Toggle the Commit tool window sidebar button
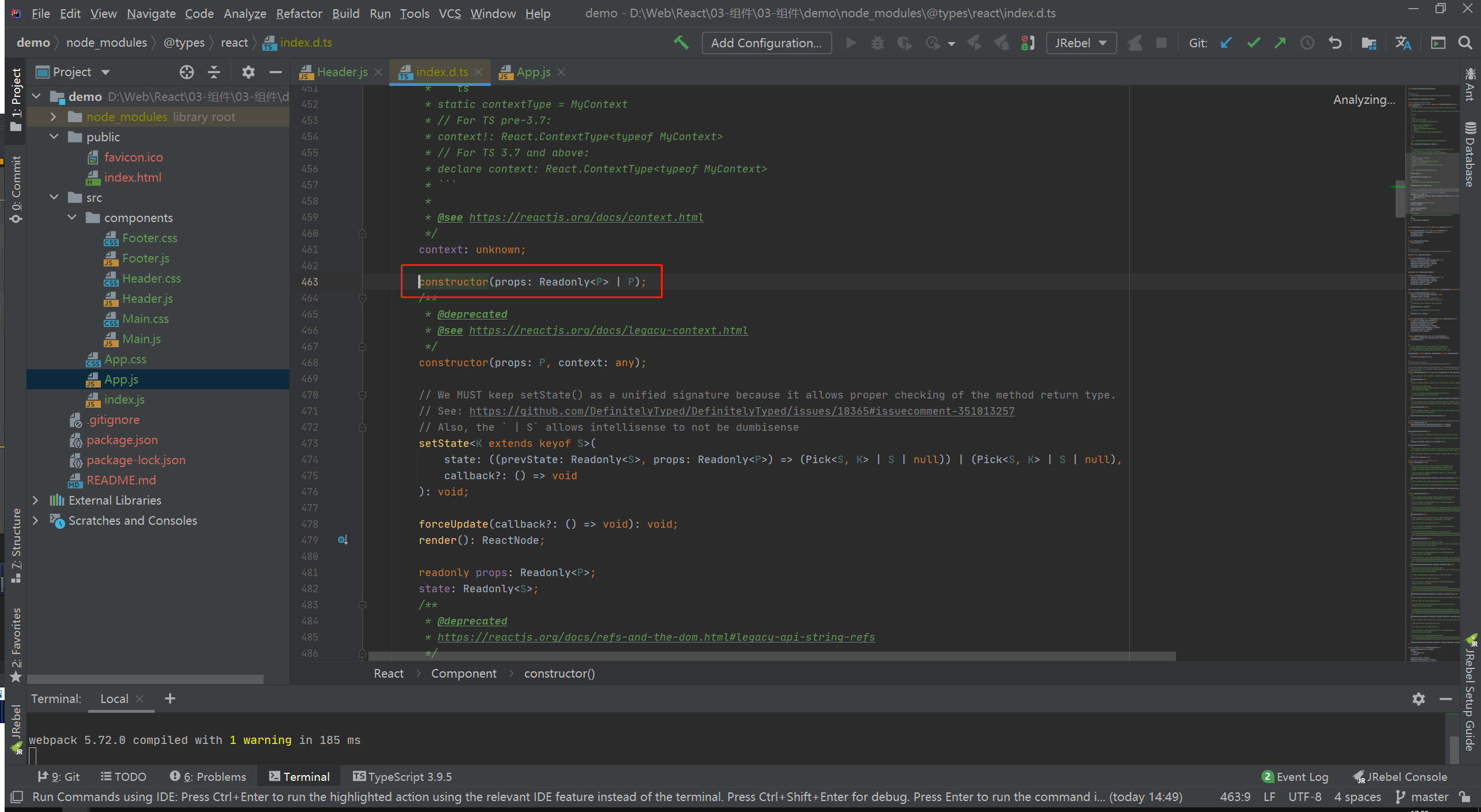The width and height of the screenshot is (1481, 812). pos(16,189)
